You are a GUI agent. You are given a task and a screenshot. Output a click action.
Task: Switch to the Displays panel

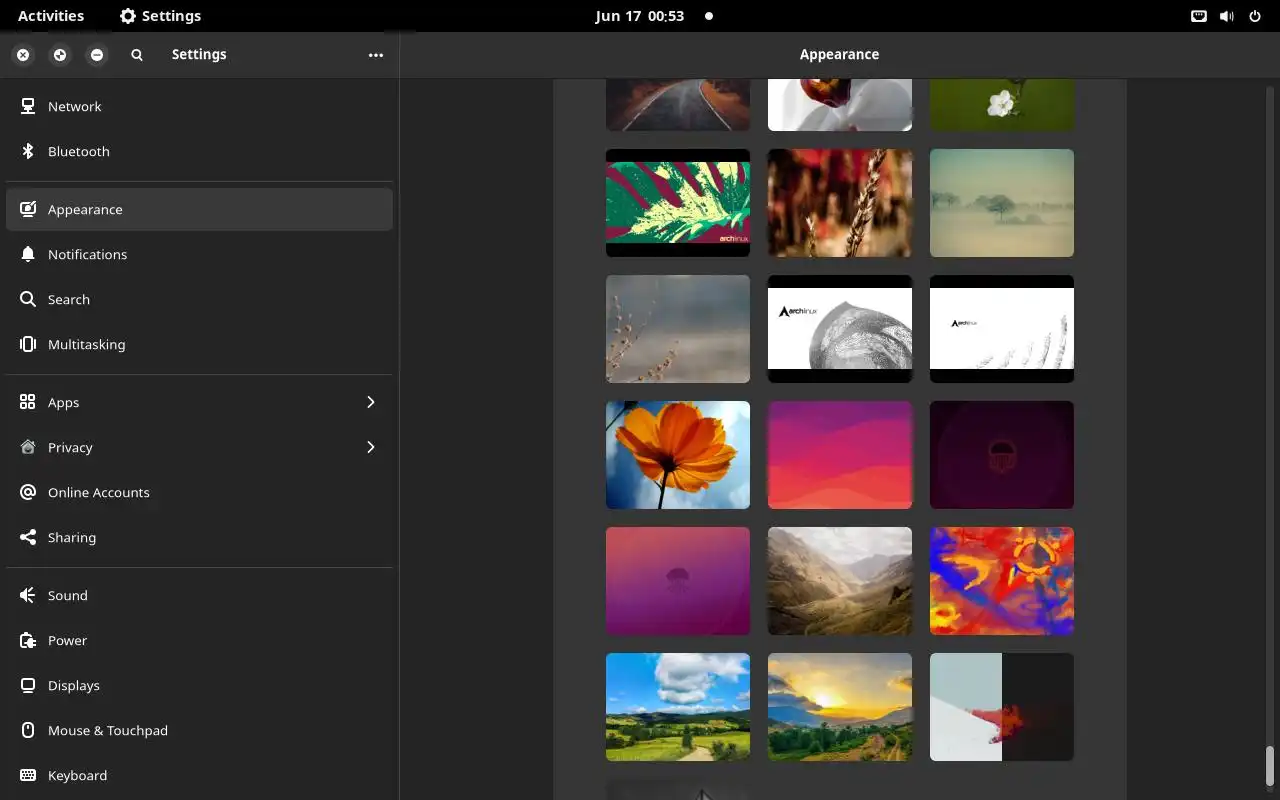point(199,685)
